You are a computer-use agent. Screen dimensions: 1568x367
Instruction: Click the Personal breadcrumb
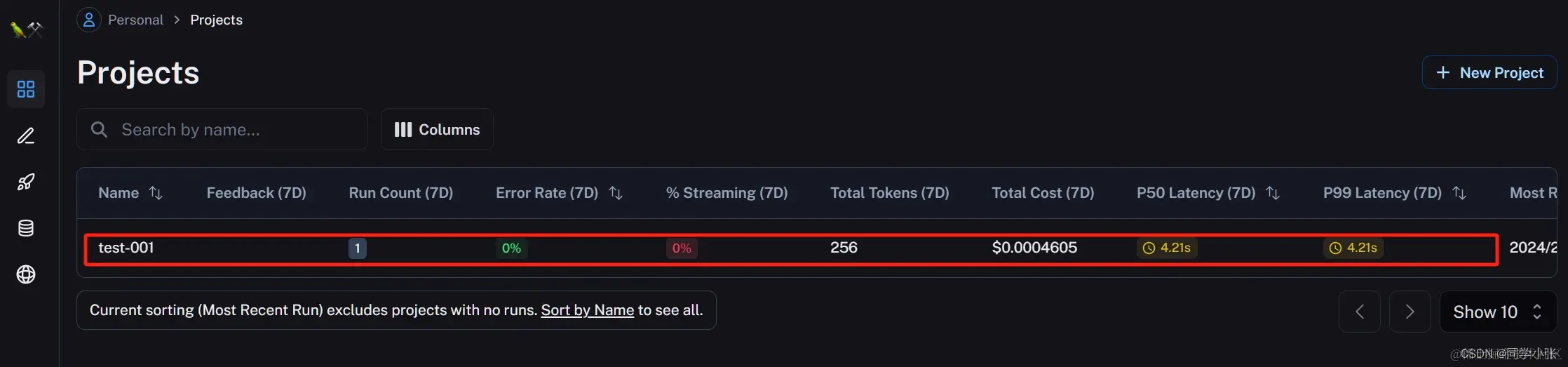coord(135,20)
